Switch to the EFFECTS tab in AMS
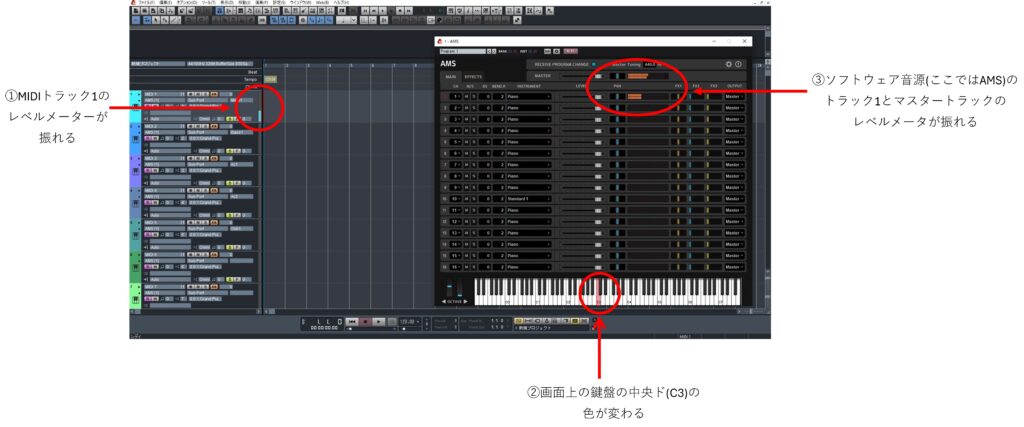 473,76
